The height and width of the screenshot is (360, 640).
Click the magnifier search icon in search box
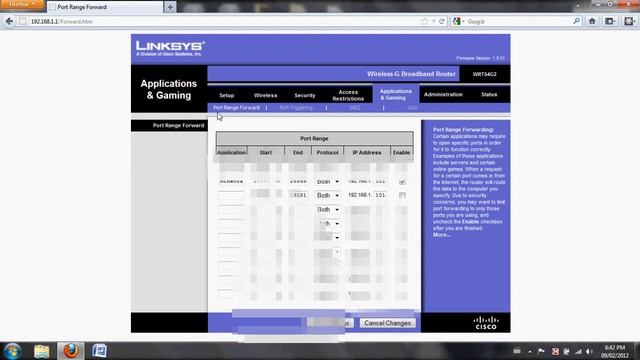[576, 21]
